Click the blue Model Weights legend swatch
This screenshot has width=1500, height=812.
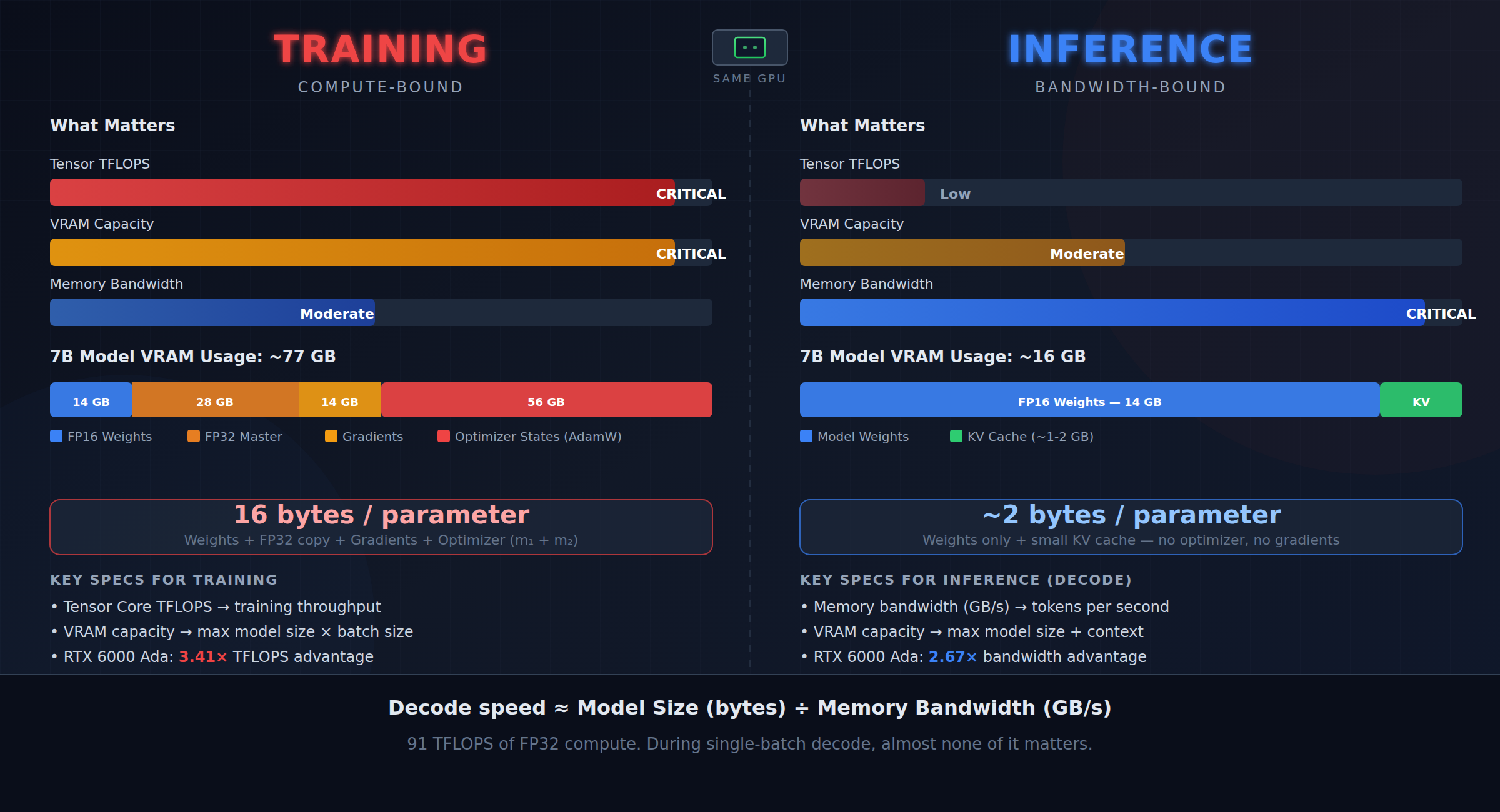(806, 436)
